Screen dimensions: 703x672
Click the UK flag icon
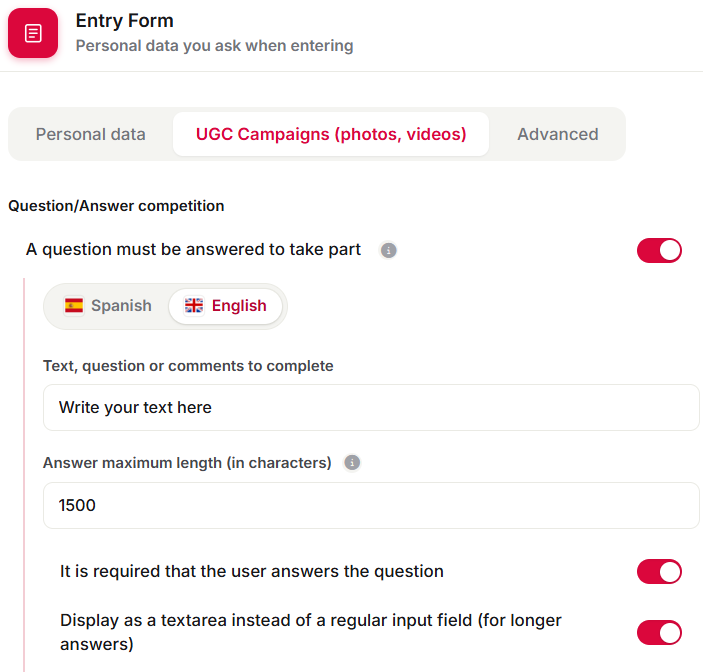pos(194,306)
